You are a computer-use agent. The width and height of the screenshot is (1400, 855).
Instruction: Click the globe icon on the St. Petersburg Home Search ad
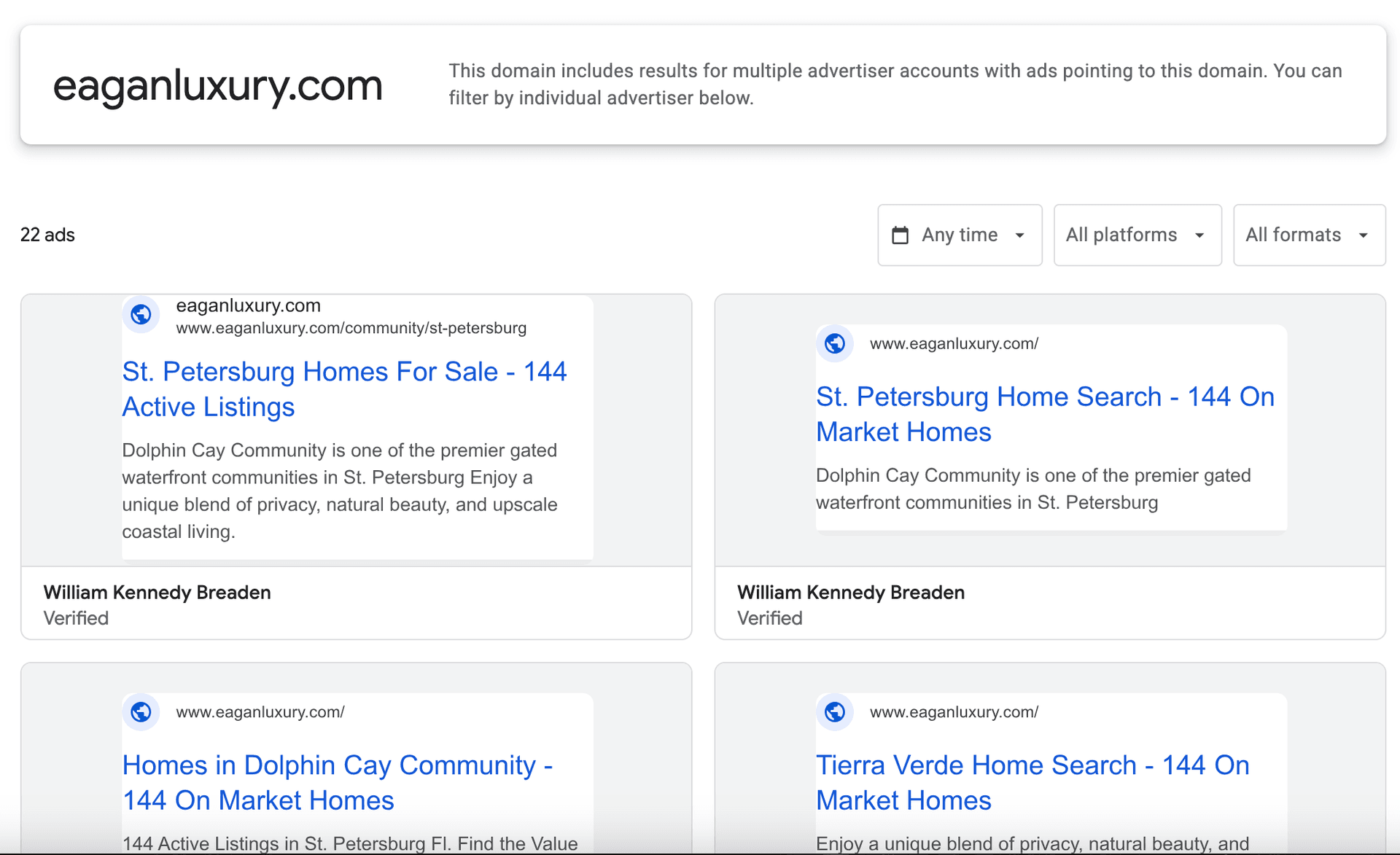(835, 343)
